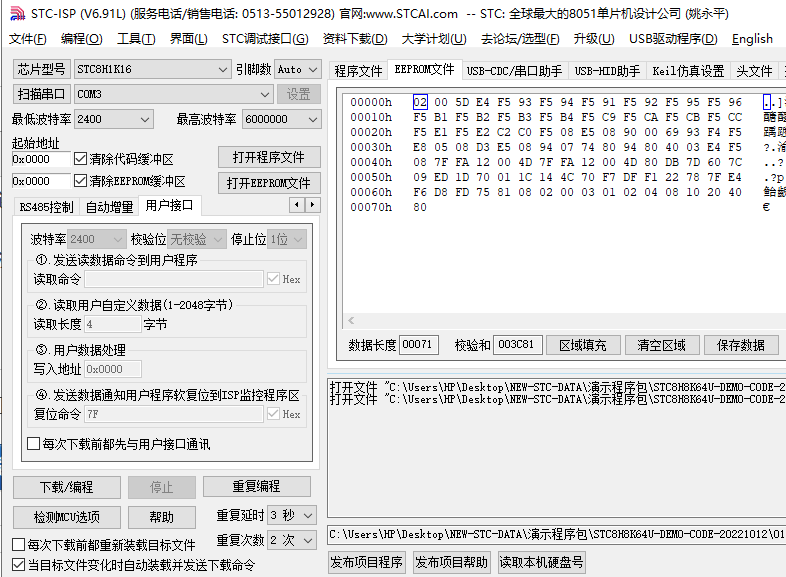This screenshot has width=786, height=577.
Task: Open the 去论坛/选型(F) menu
Action: [x=520, y=39]
